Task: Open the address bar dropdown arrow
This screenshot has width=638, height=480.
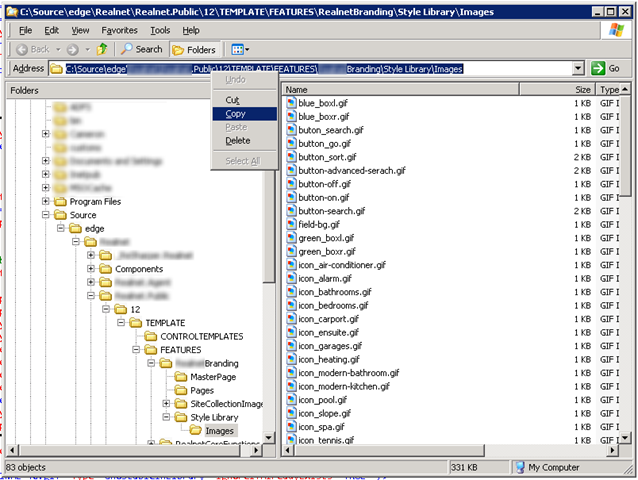Action: (578, 68)
